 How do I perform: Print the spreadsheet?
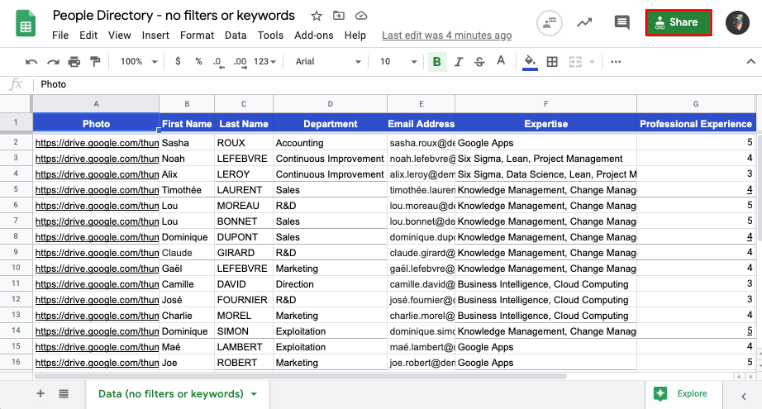[74, 62]
